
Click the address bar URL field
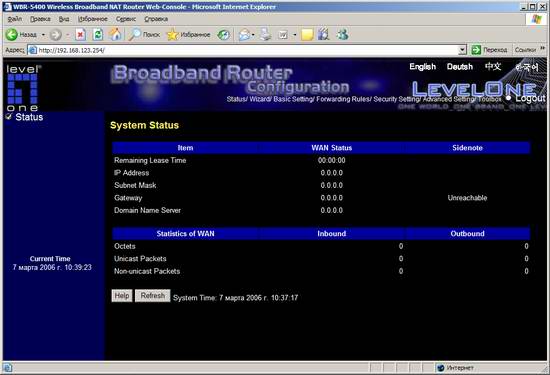tap(247, 50)
